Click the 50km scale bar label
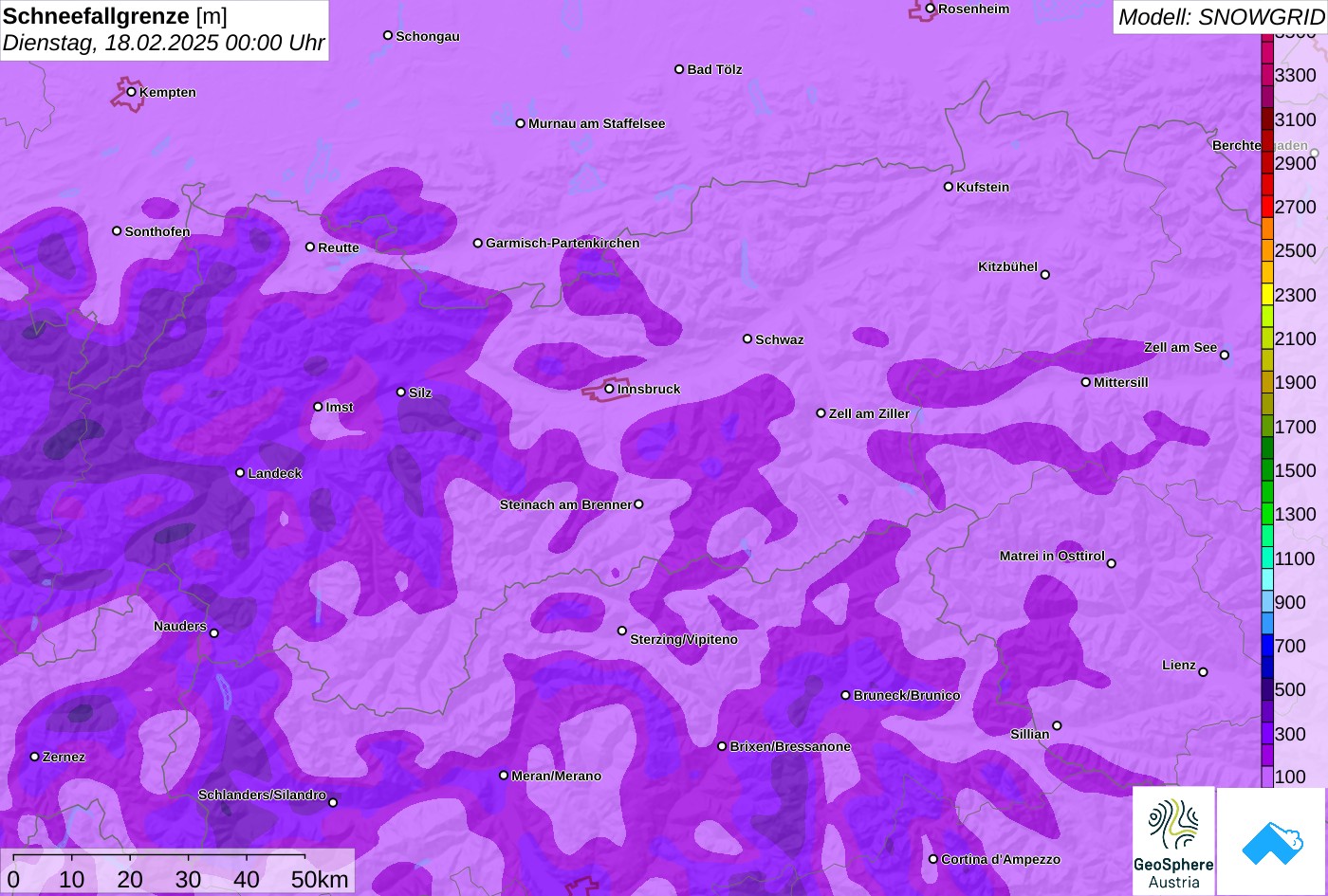The image size is (1328, 896). coord(320,880)
